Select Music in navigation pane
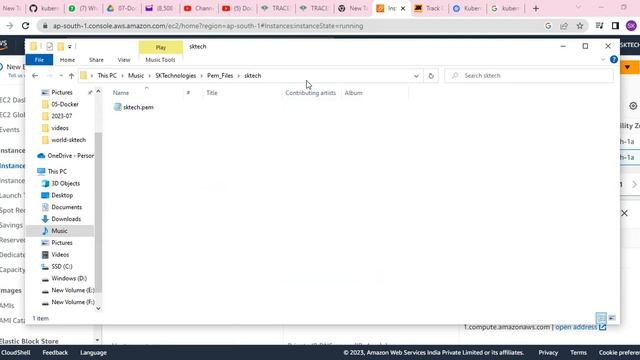 pos(59,231)
